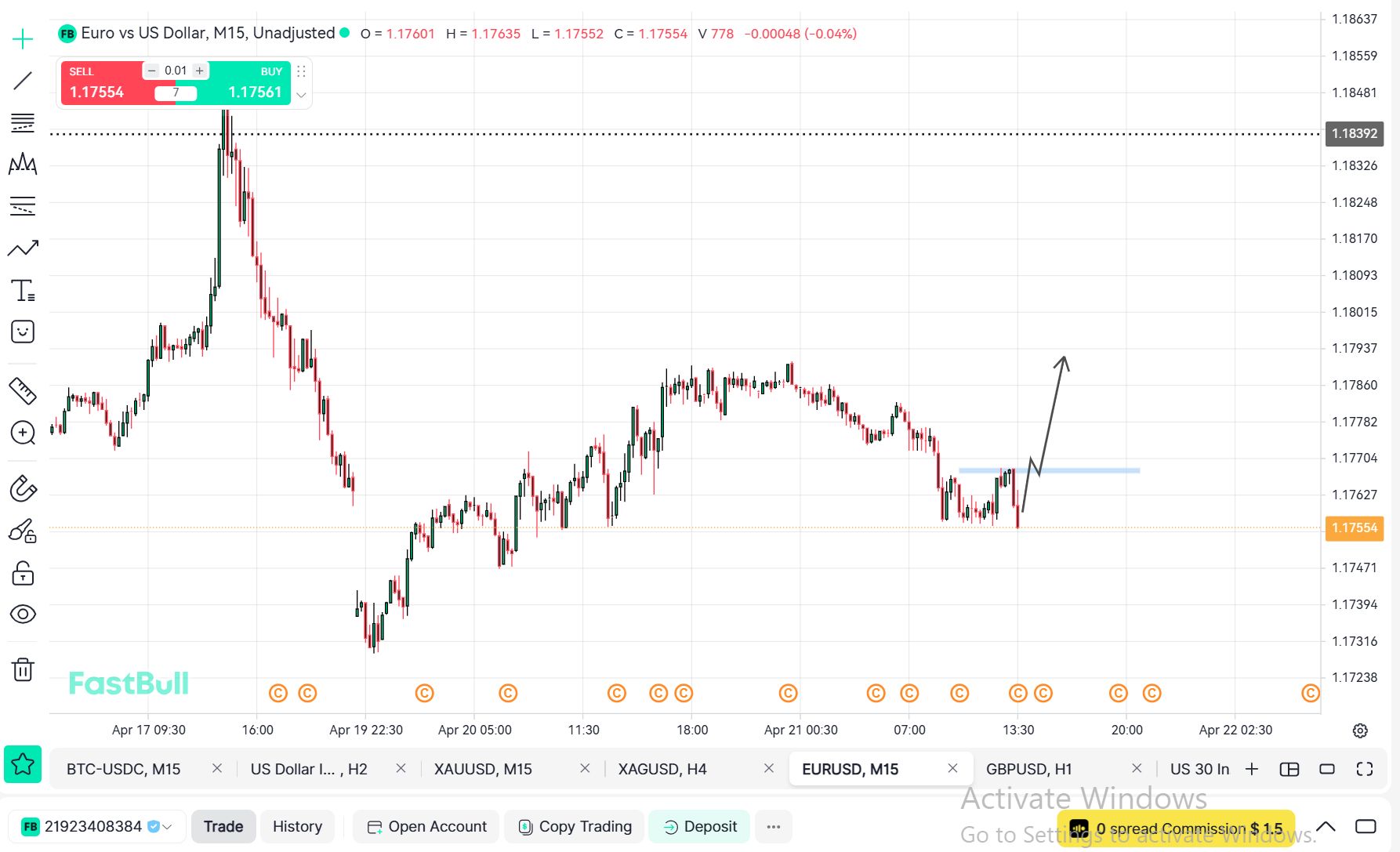Open the text annotation tool
Image resolution: width=1400 pixels, height=852 pixels.
click(x=23, y=291)
